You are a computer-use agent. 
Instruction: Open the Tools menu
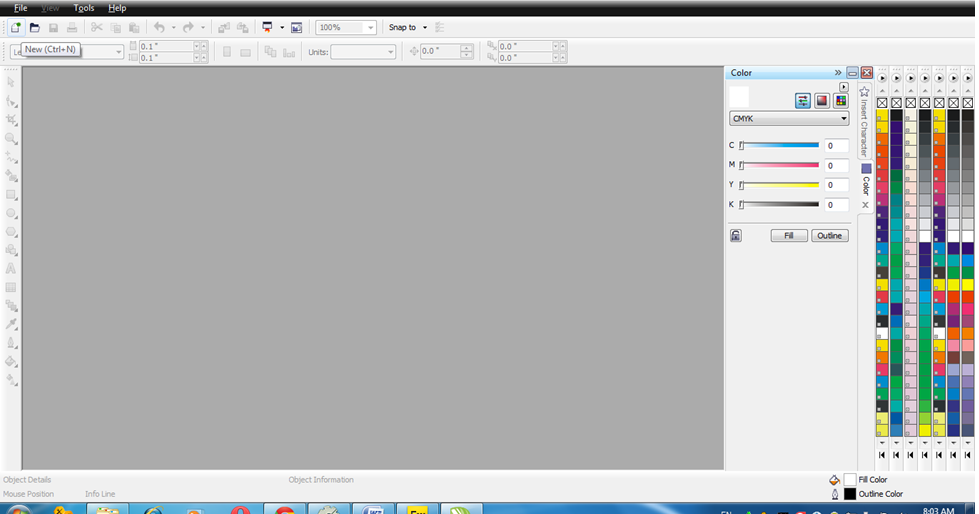(84, 8)
